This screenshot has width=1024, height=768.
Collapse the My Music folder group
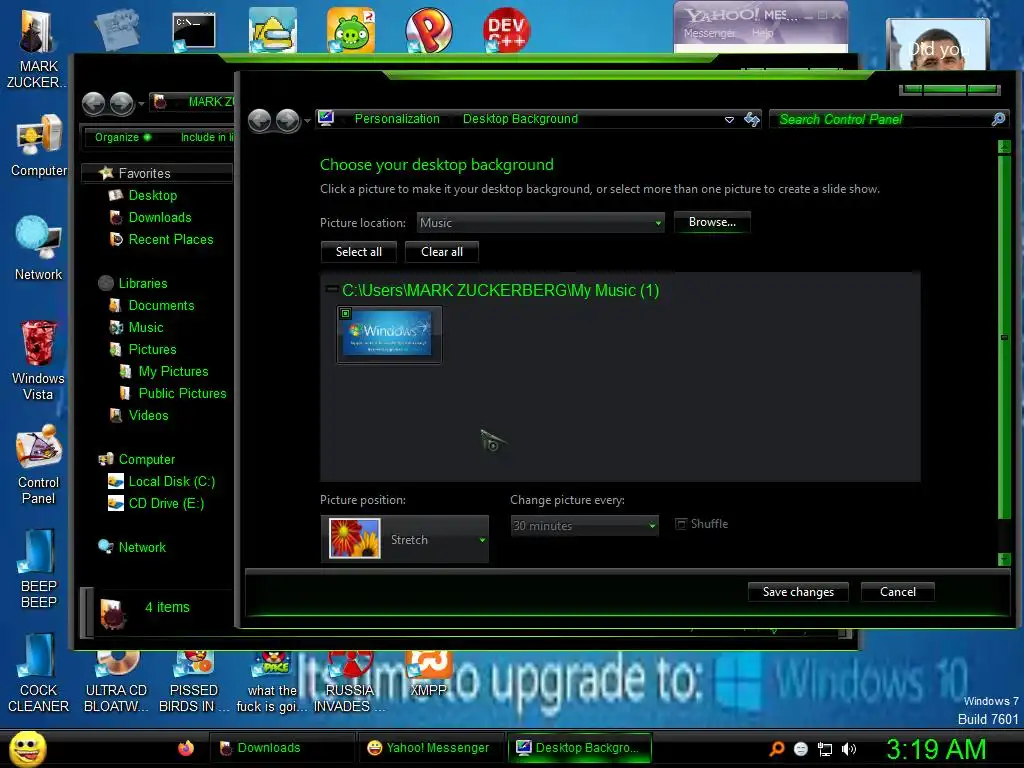tap(332, 289)
